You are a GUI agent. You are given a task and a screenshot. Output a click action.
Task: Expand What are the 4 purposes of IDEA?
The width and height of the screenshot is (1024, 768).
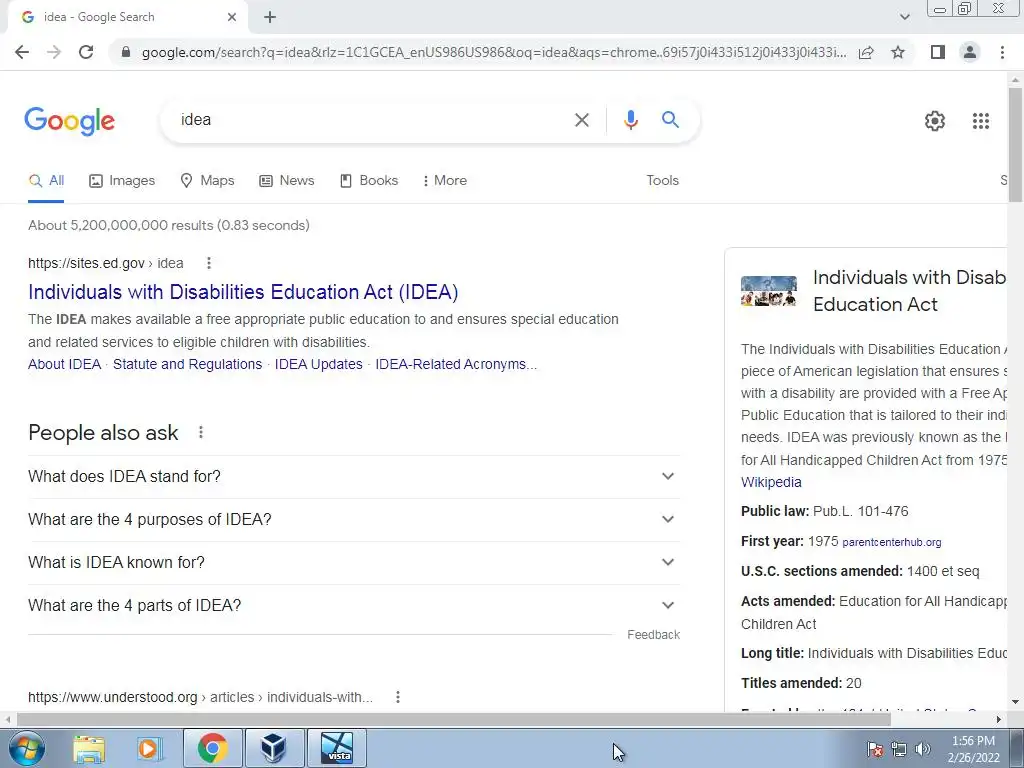[x=353, y=520]
